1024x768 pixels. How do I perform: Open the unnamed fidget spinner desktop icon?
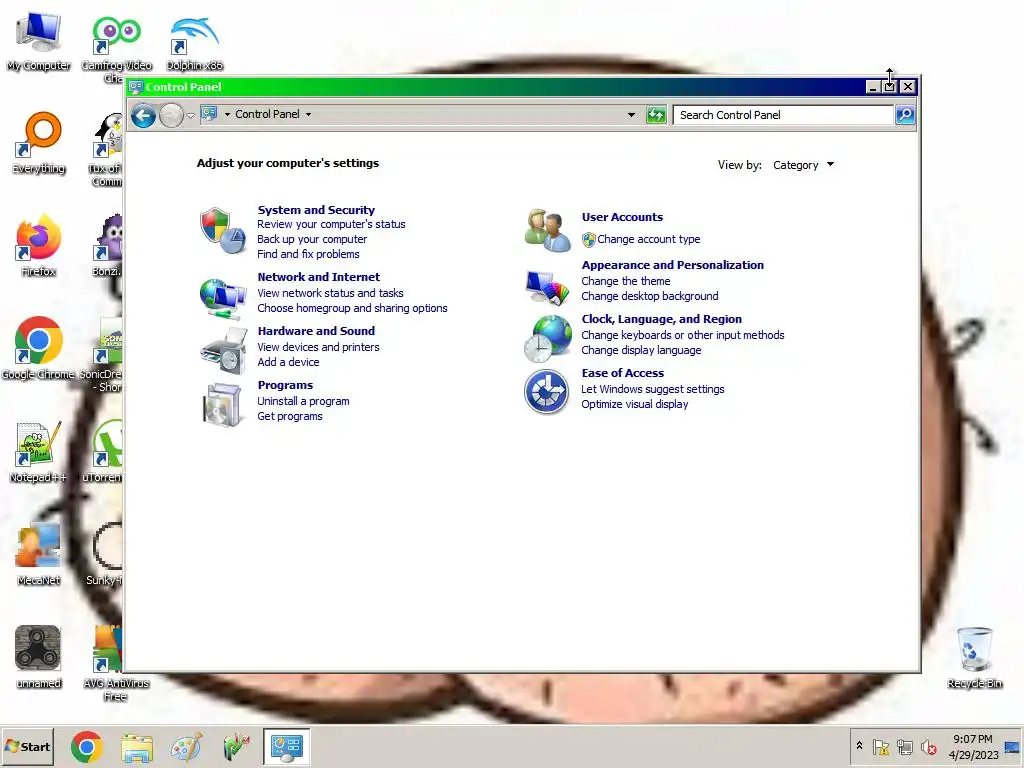(x=39, y=656)
